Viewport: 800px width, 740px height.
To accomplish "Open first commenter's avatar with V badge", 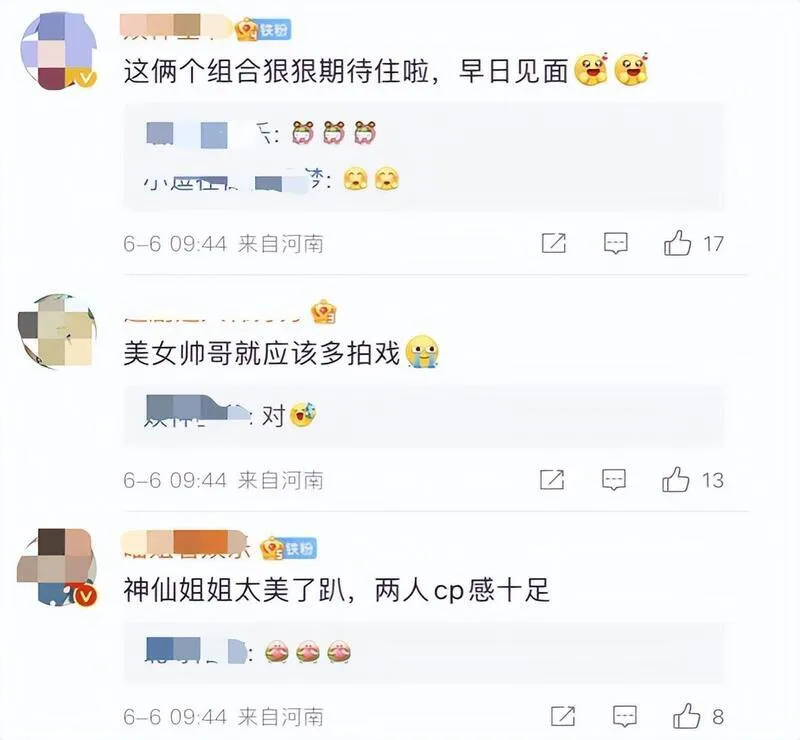I will 59,51.
